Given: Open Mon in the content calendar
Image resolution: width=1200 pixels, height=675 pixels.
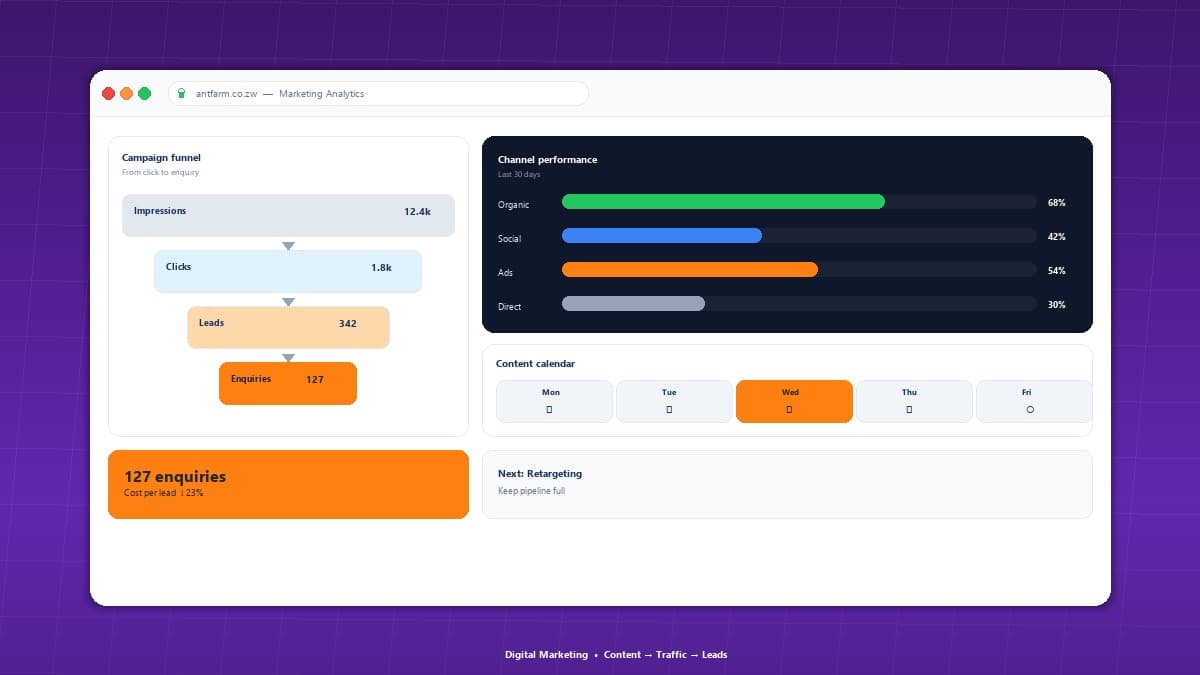Looking at the screenshot, I should point(554,401).
